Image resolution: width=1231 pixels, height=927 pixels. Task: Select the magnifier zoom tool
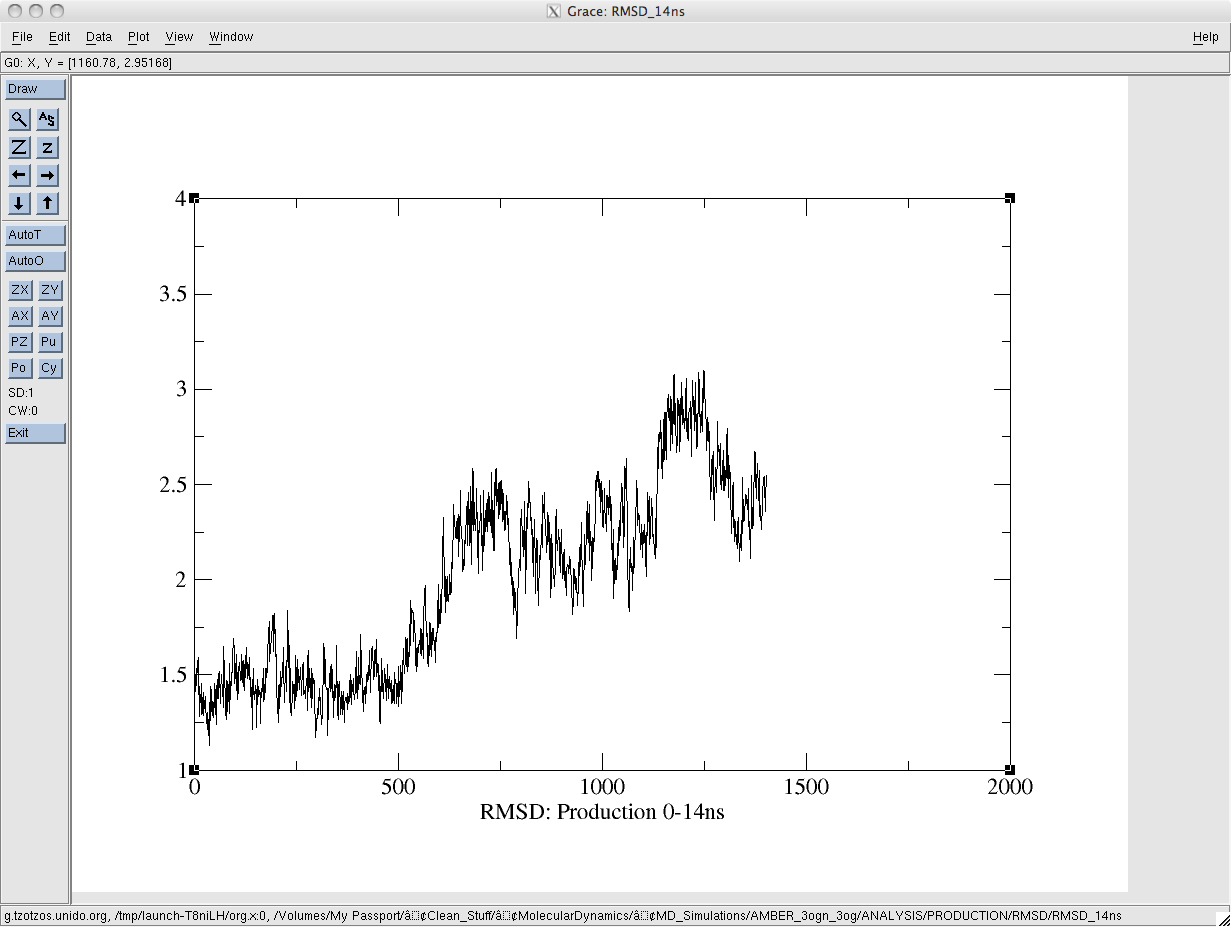coord(19,120)
